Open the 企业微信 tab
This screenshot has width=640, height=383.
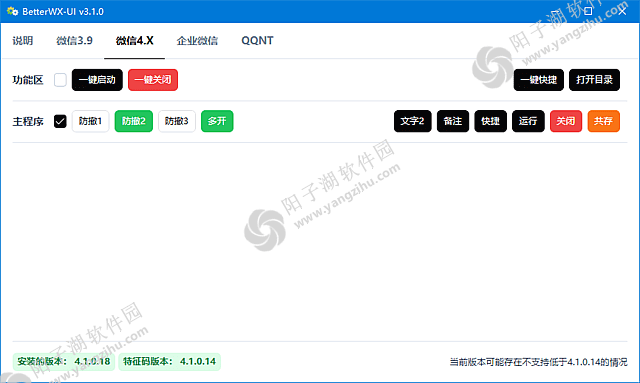197,40
